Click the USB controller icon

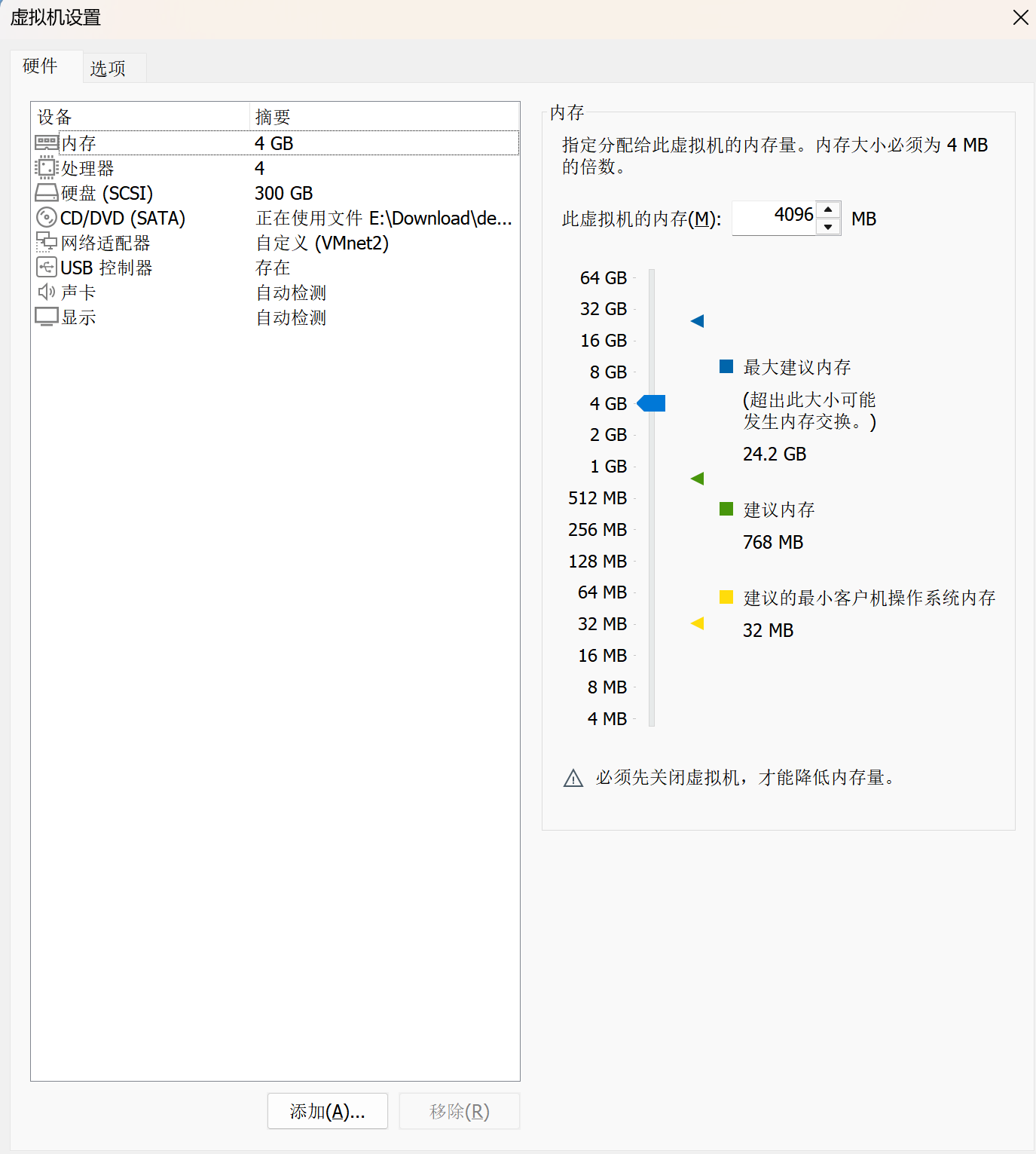(x=47, y=267)
